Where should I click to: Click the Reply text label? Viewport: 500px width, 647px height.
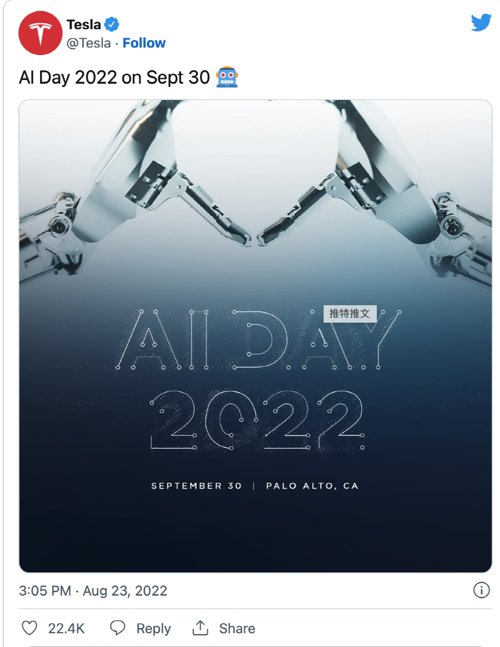point(153,628)
